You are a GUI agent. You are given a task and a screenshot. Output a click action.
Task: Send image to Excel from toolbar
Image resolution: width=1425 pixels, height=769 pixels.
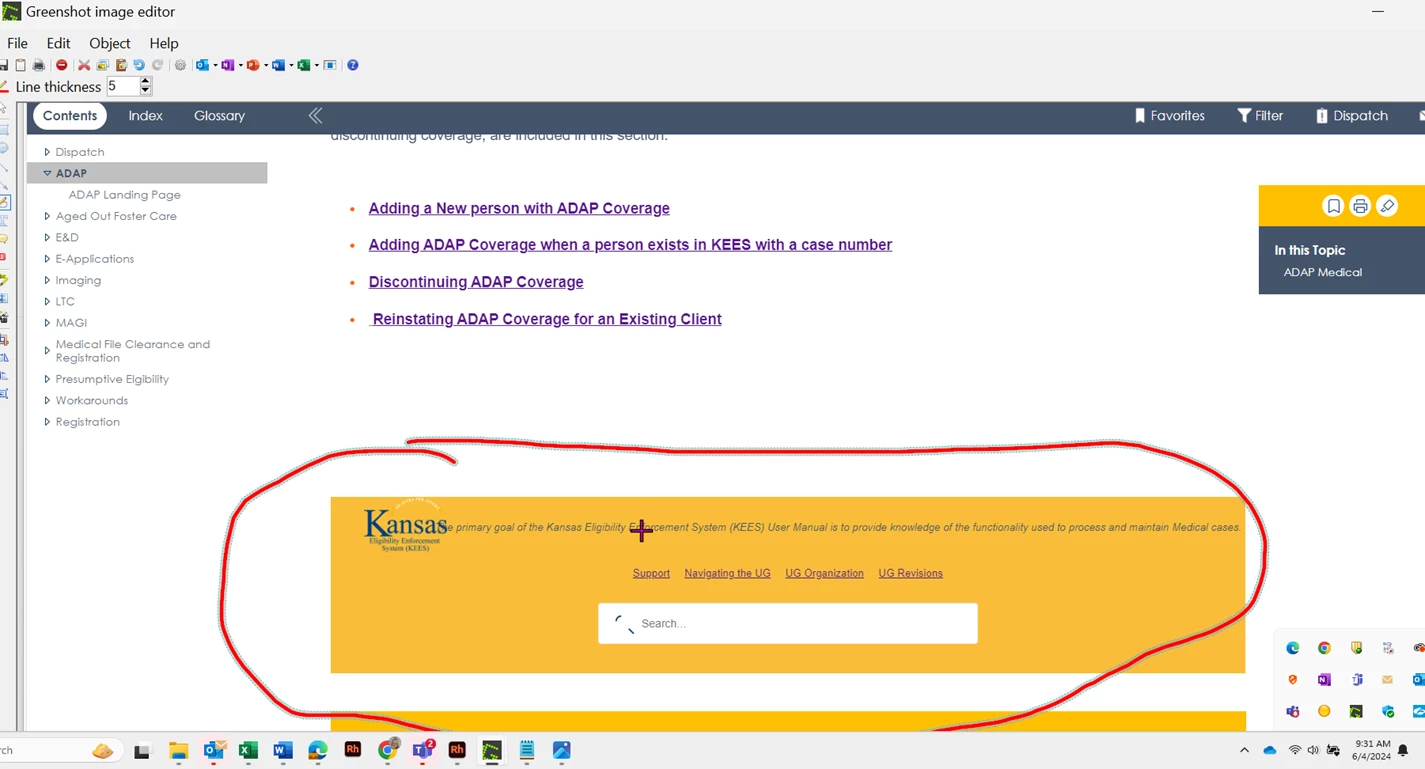[x=304, y=65]
